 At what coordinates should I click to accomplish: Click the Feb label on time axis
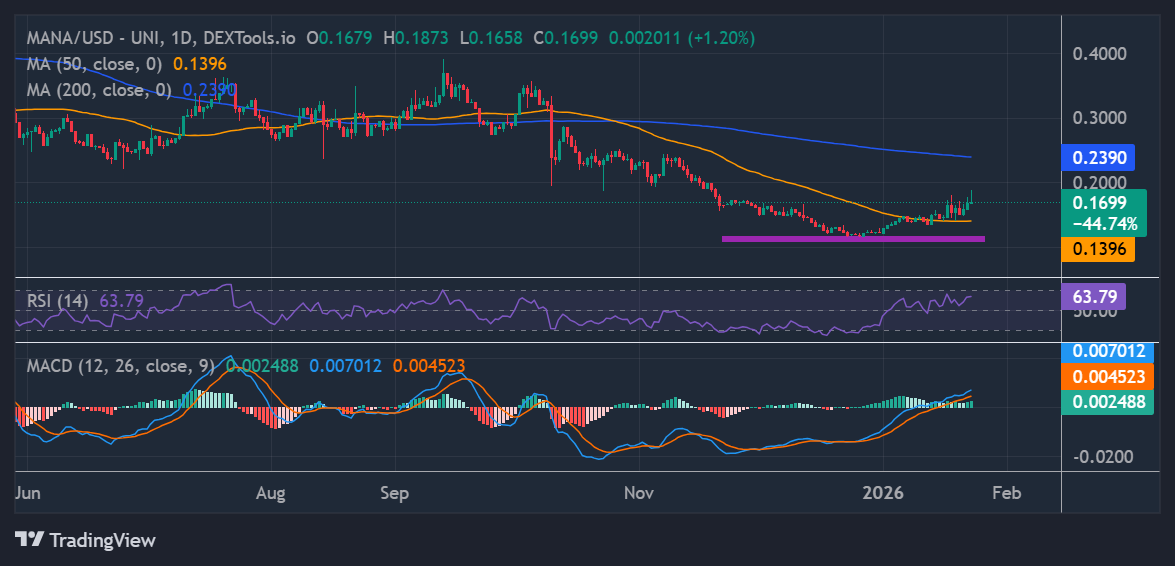[x=1006, y=493]
